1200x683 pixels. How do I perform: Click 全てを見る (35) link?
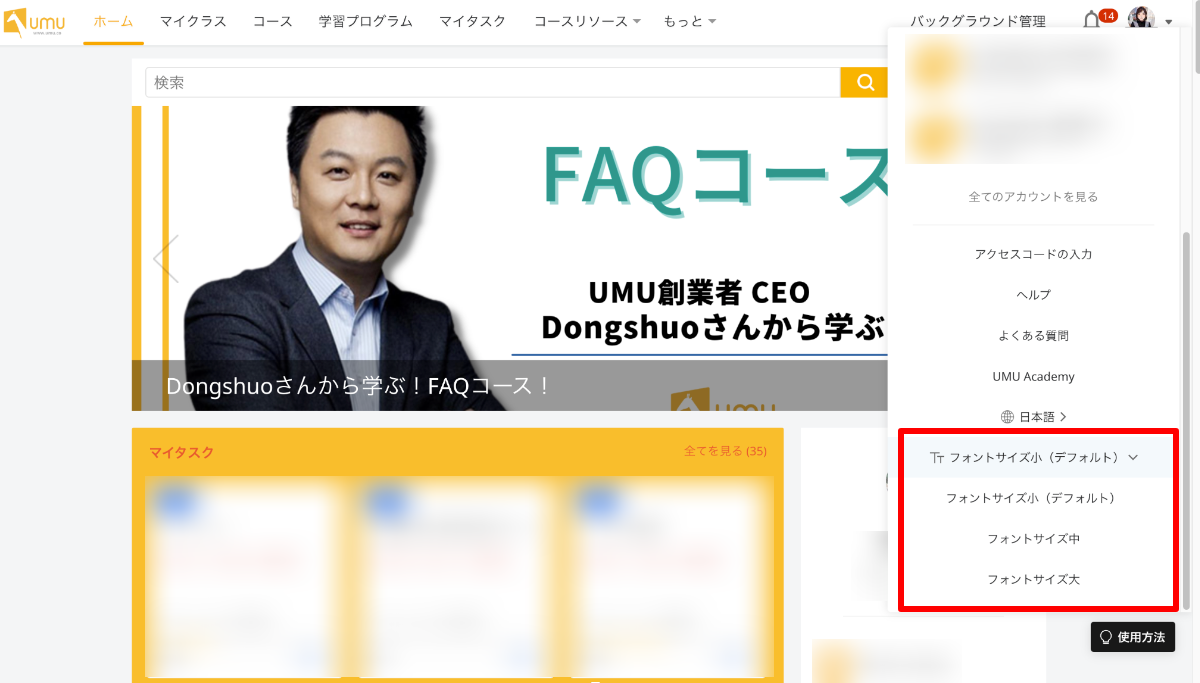click(x=725, y=452)
